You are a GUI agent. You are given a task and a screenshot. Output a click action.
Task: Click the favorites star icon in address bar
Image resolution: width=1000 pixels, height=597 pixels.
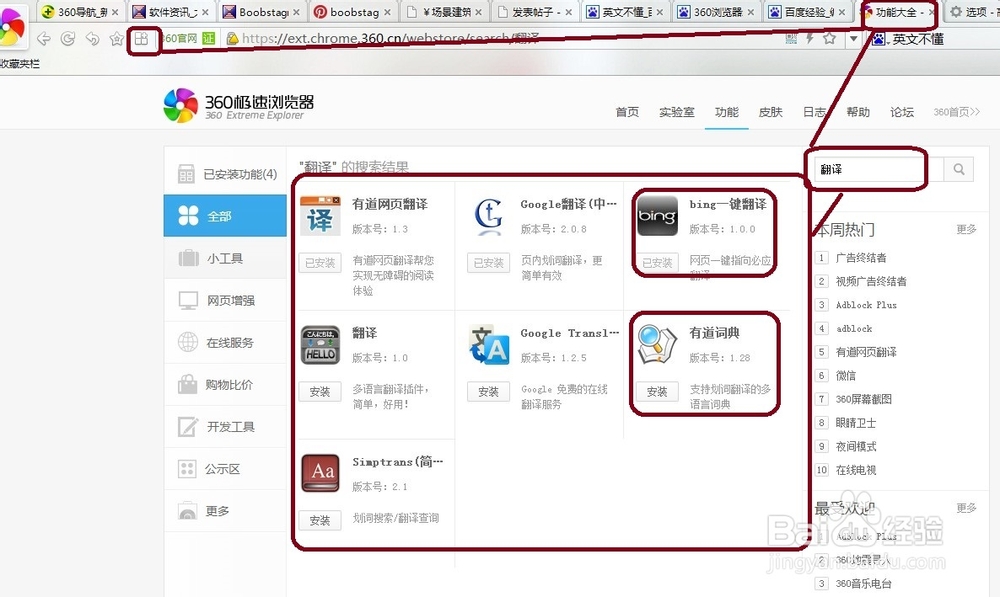click(828, 39)
